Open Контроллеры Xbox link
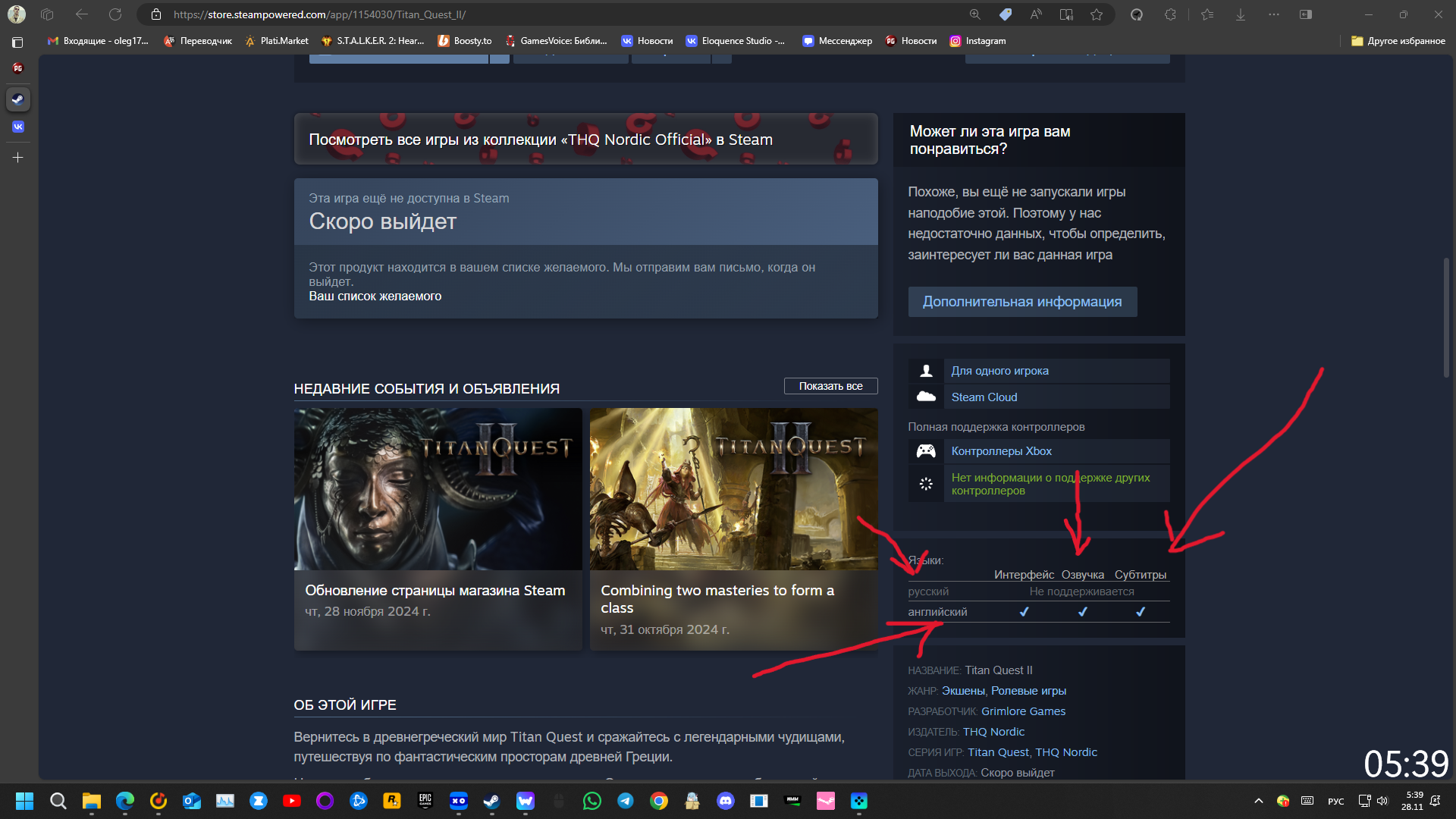This screenshot has height=819, width=1456. click(1001, 451)
